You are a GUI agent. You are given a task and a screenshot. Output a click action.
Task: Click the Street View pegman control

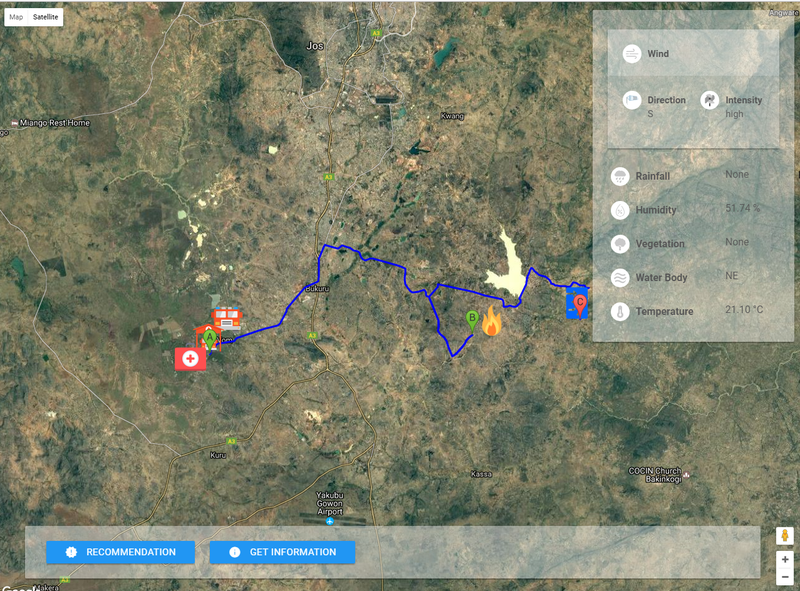pos(785,535)
